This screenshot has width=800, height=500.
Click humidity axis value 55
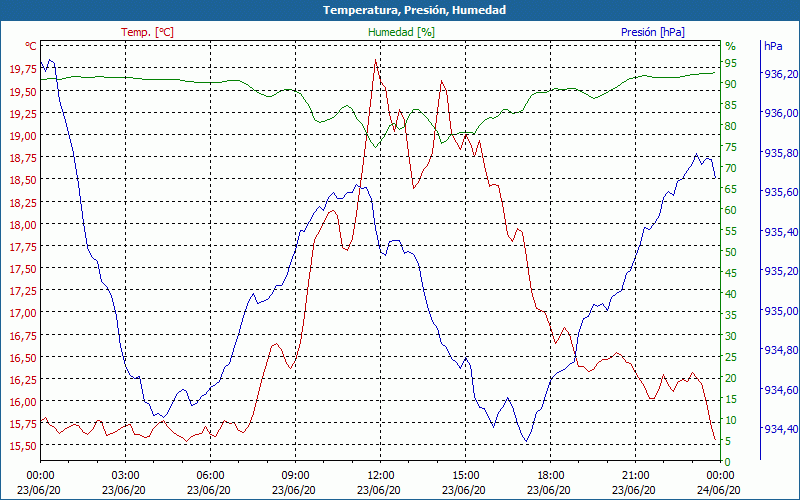731,231
